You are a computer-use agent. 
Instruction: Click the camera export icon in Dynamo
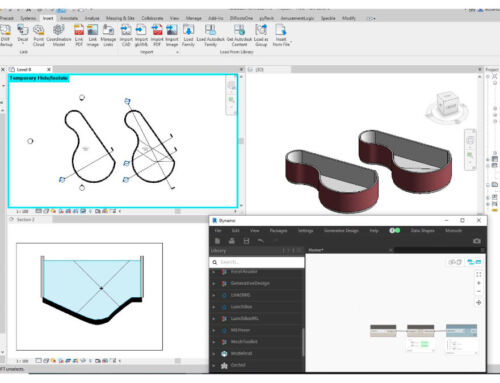click(x=477, y=241)
